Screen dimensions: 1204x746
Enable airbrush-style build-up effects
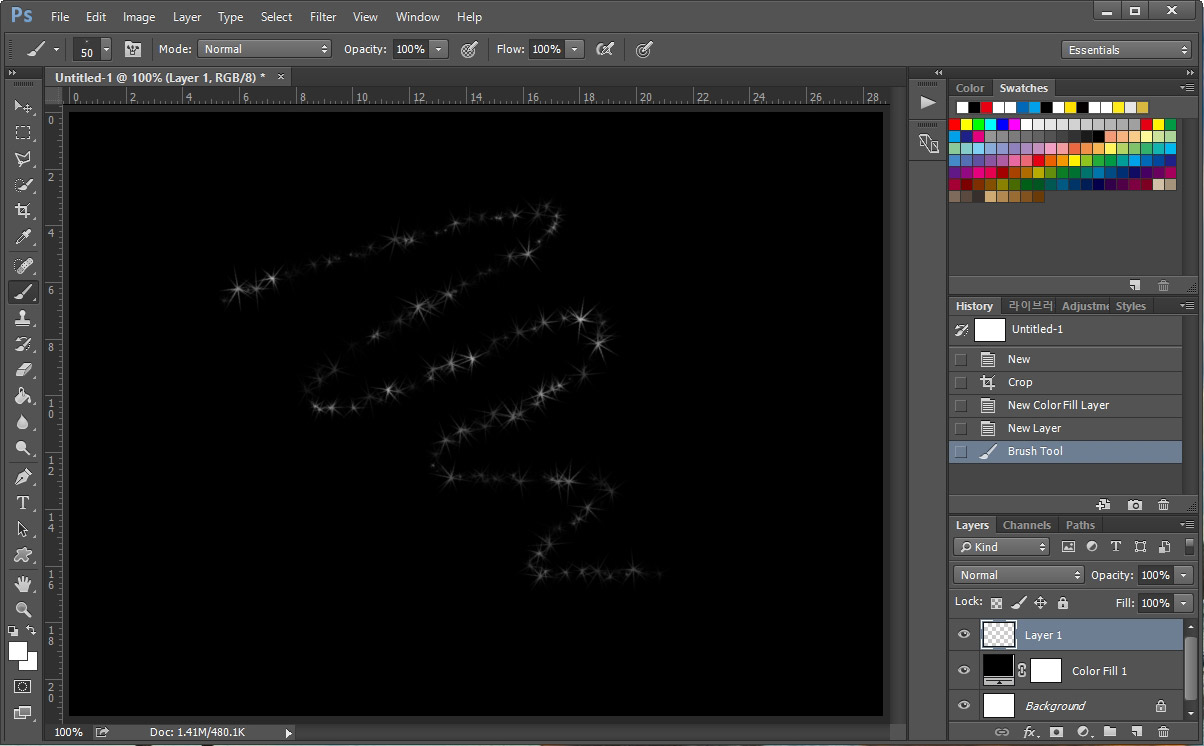604,49
